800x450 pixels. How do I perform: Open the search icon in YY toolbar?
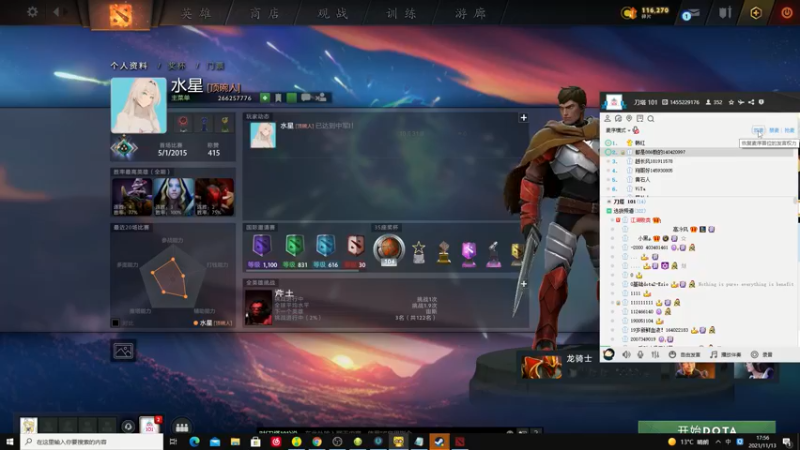click(651, 118)
